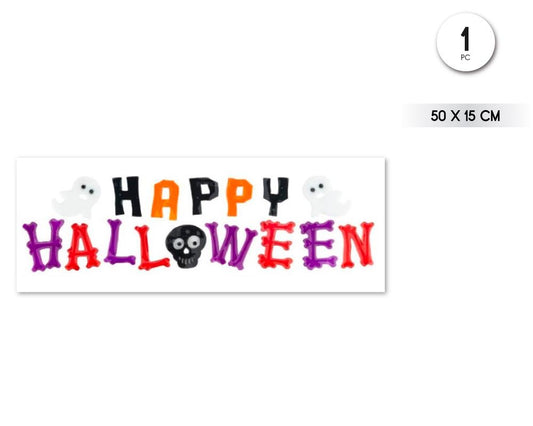Click the black skull in HALLOWEEN
Viewport: 533px width, 426px height.
coord(186,246)
